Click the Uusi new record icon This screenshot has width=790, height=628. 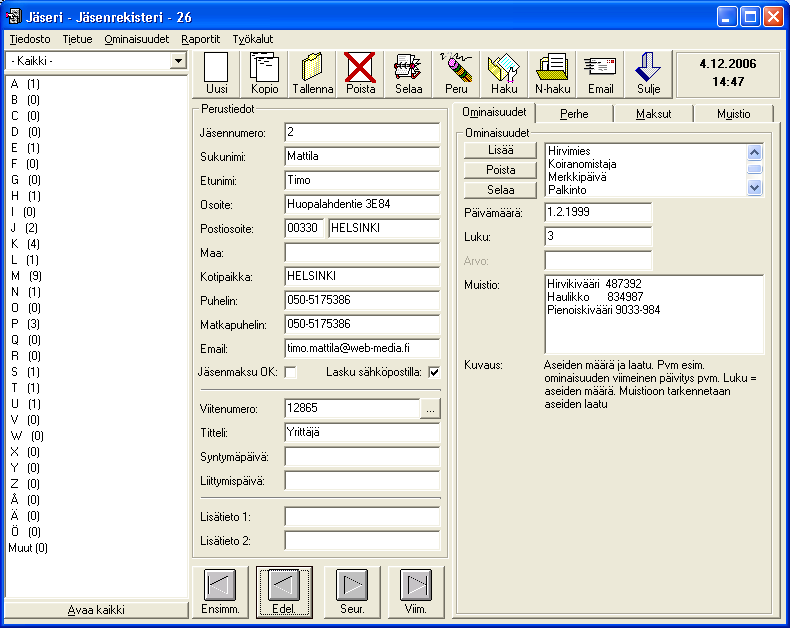coord(217,74)
